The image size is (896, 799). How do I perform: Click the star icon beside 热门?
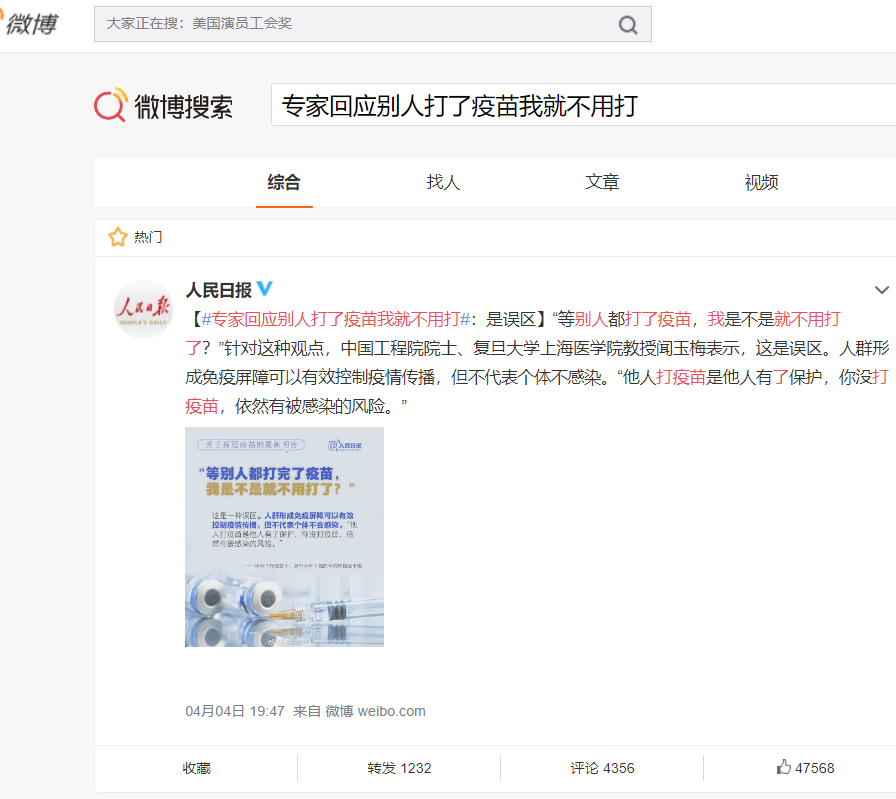[x=118, y=237]
